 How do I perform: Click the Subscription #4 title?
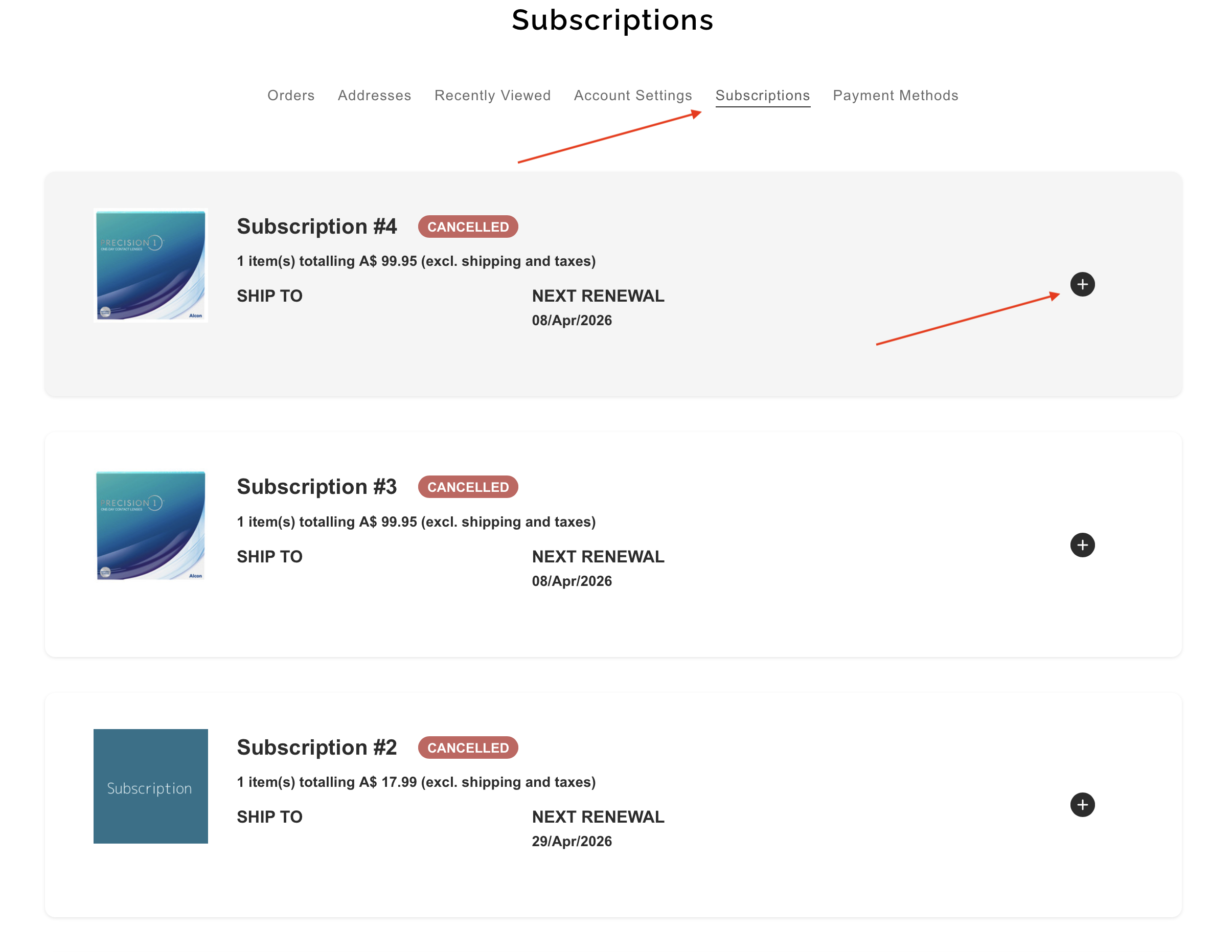point(316,226)
